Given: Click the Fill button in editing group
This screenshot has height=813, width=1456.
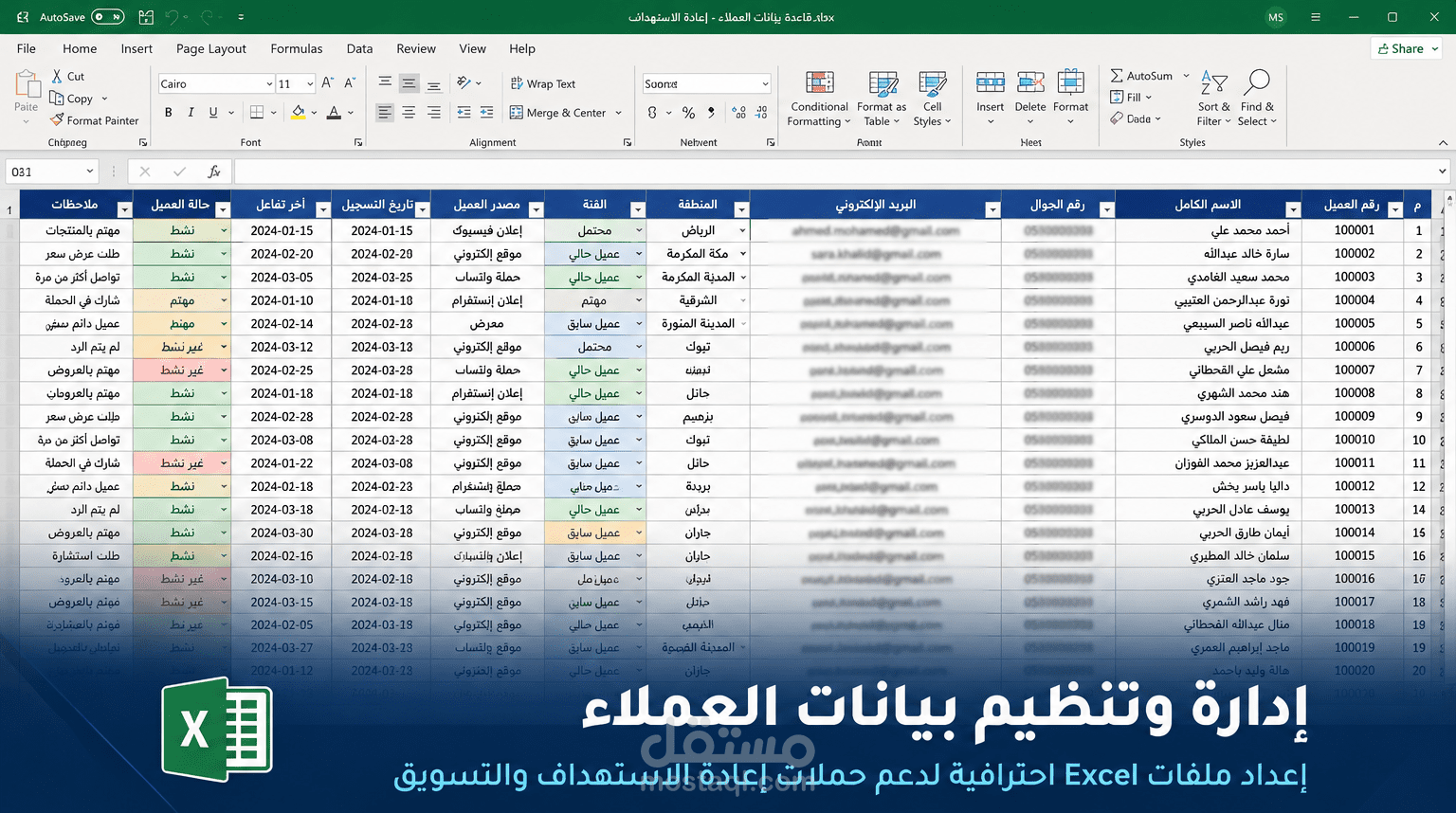Looking at the screenshot, I should coord(1131,97).
